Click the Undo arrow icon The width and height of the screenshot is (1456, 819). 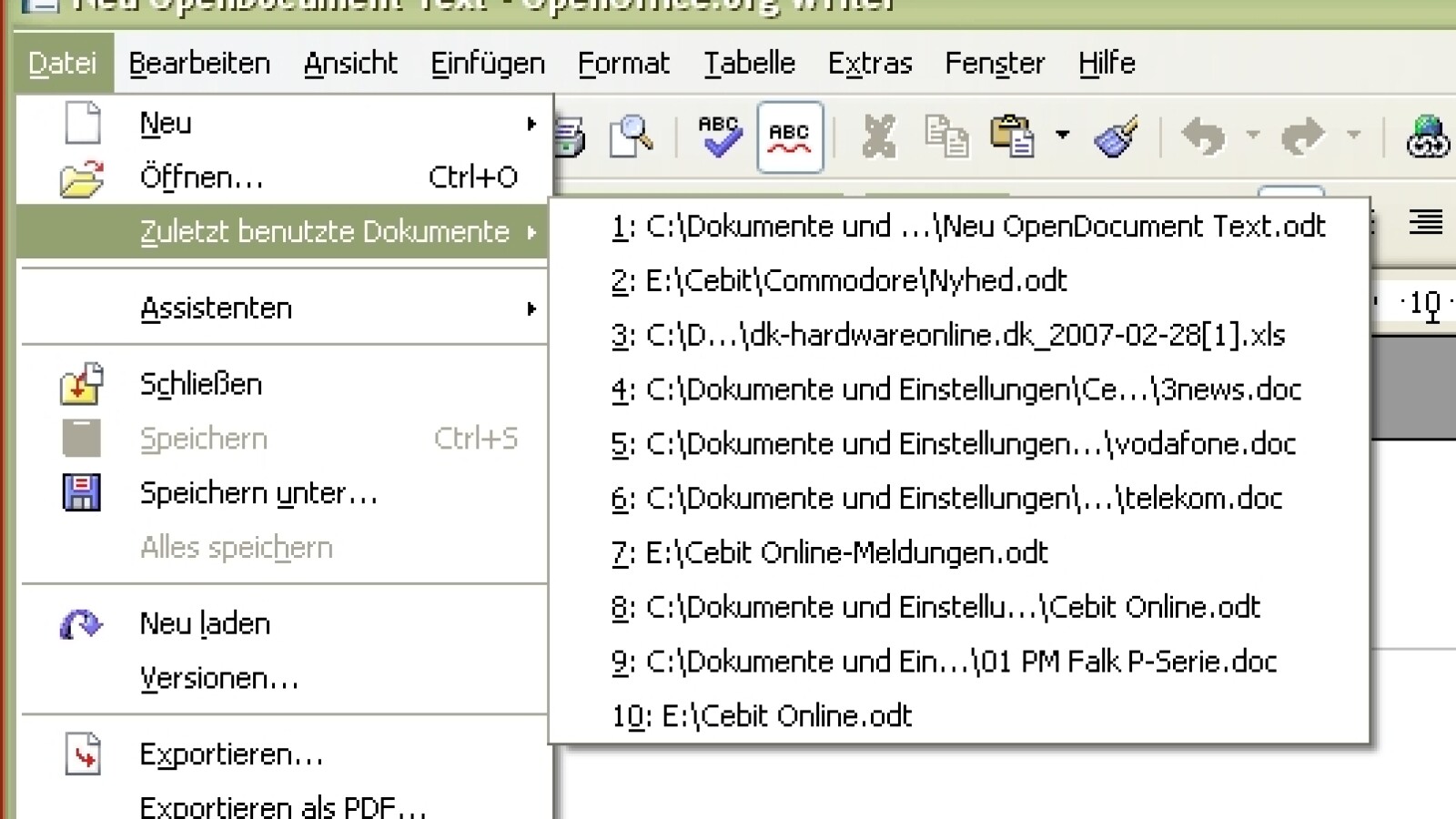coord(1203,137)
